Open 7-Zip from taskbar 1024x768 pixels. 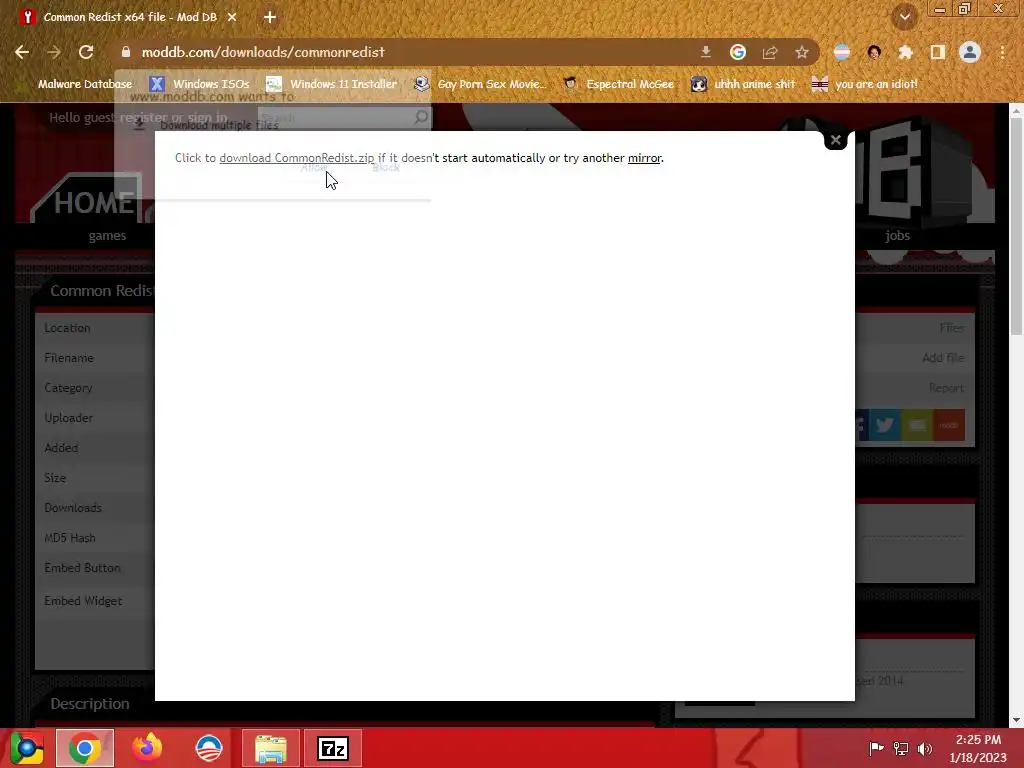[333, 748]
